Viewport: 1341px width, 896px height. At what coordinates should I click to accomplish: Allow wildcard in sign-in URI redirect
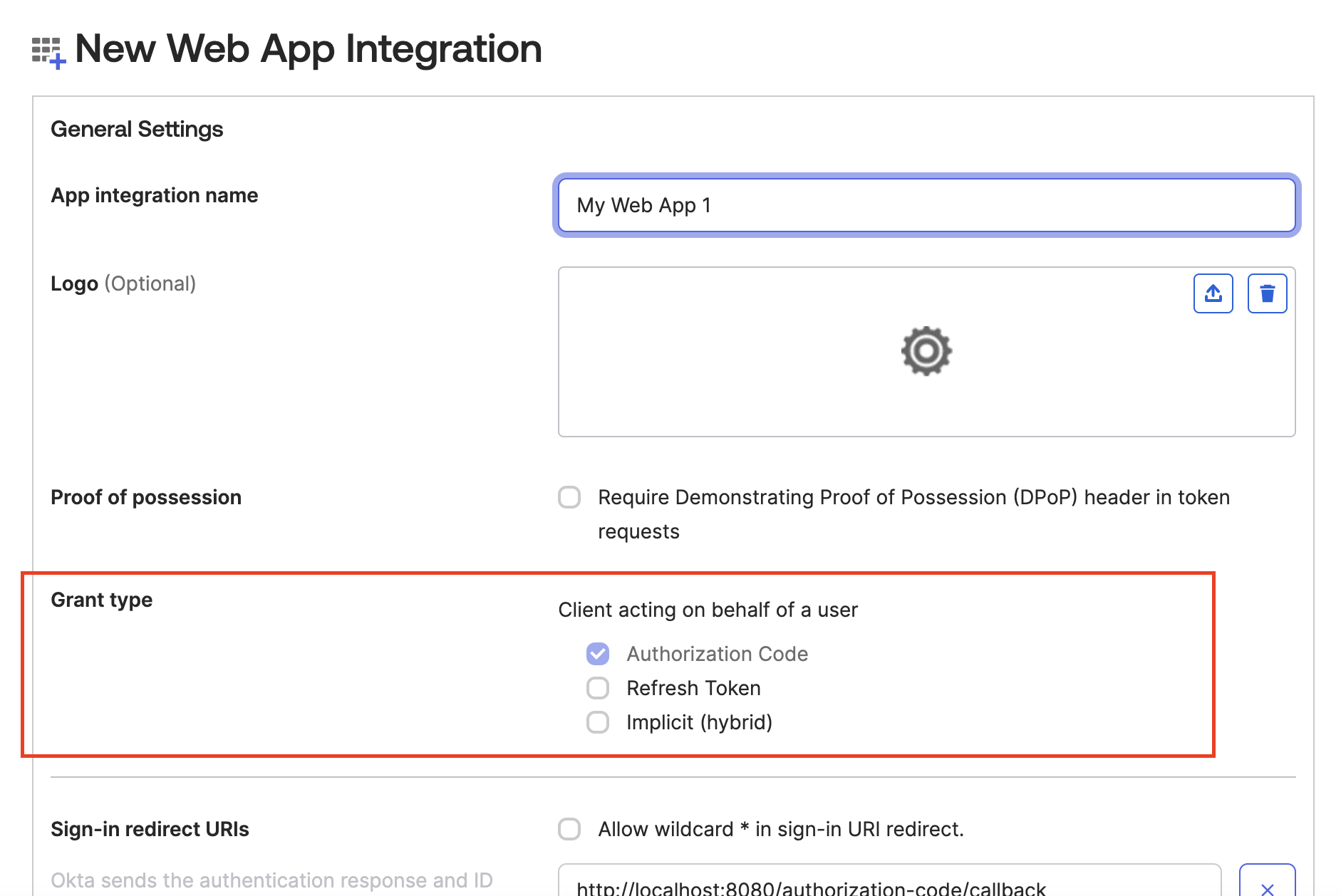click(x=569, y=828)
